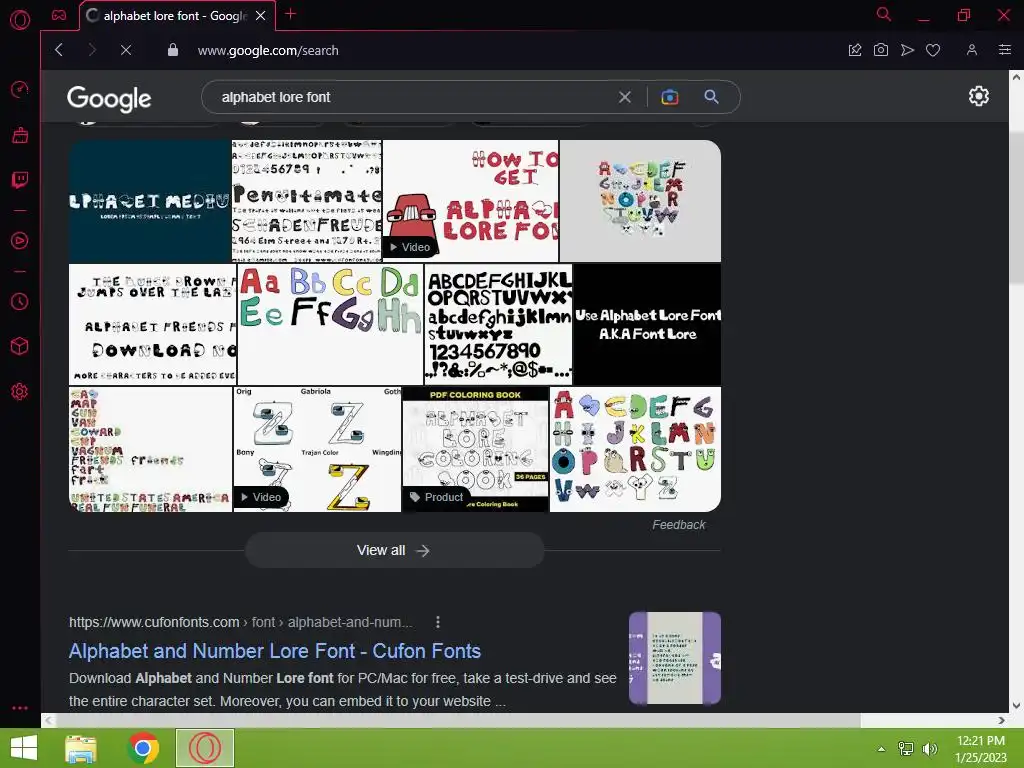This screenshot has width=1024, height=768.
Task: Open the cufonfonts.com URL breadcrumb
Action: [x=240, y=622]
